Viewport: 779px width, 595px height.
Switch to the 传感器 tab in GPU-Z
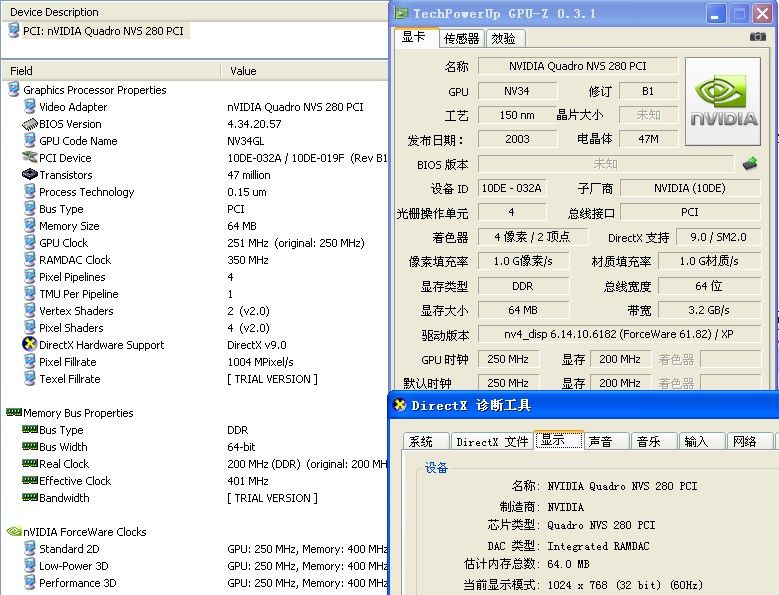point(462,39)
